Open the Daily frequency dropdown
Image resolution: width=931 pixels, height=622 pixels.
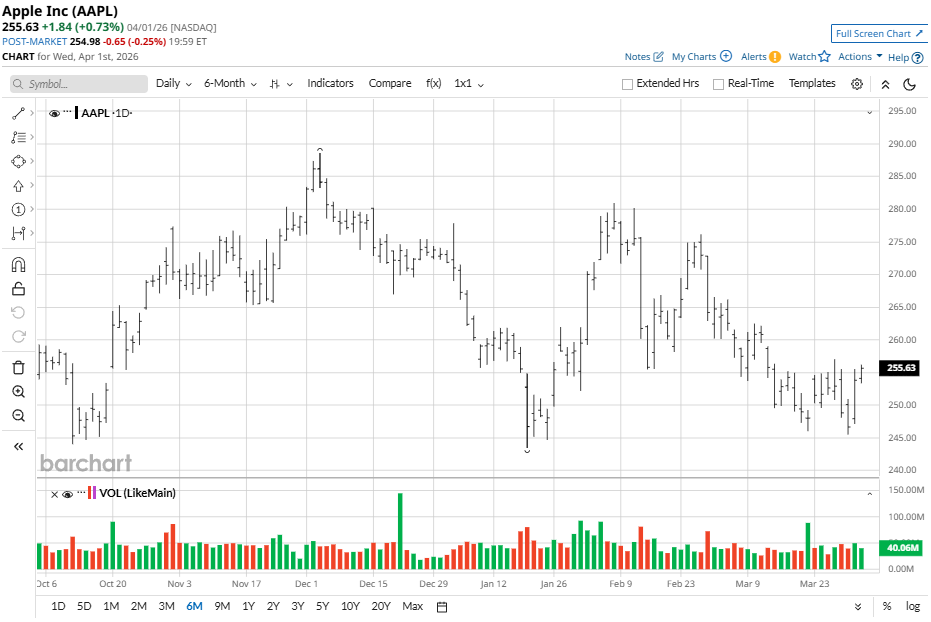pyautogui.click(x=173, y=84)
